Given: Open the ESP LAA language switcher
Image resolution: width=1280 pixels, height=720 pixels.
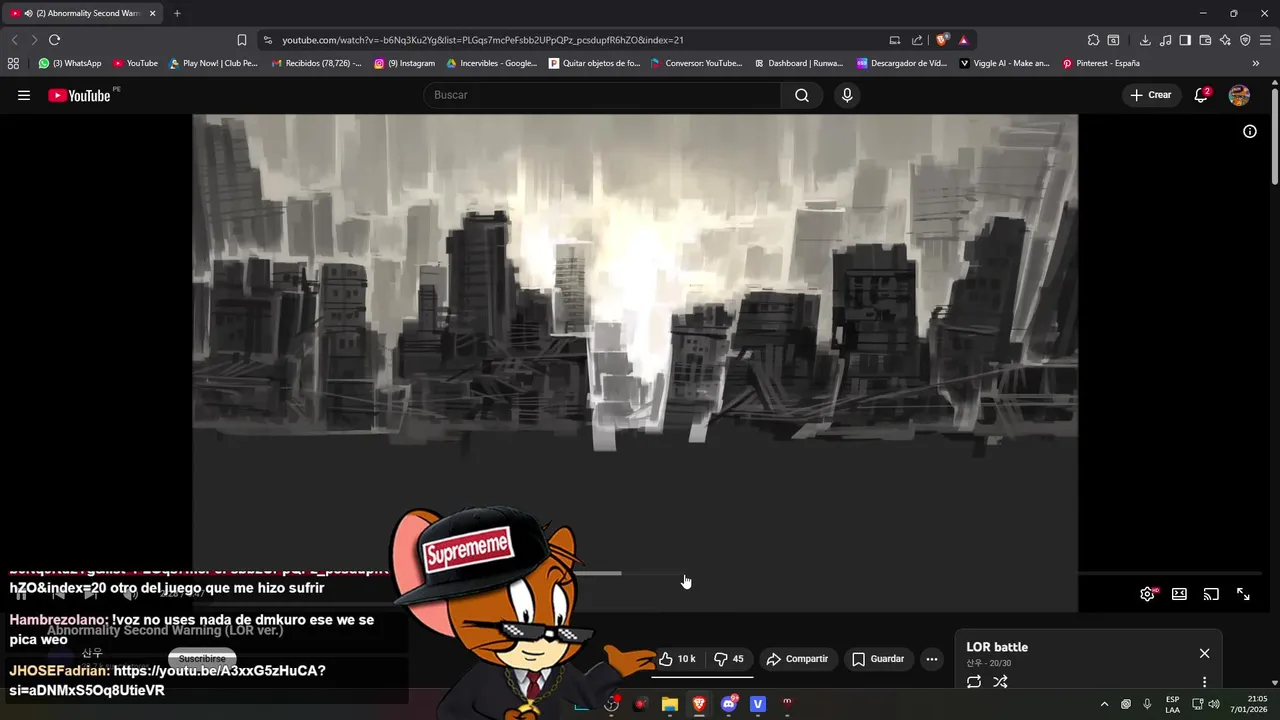Looking at the screenshot, I should [x=1172, y=704].
